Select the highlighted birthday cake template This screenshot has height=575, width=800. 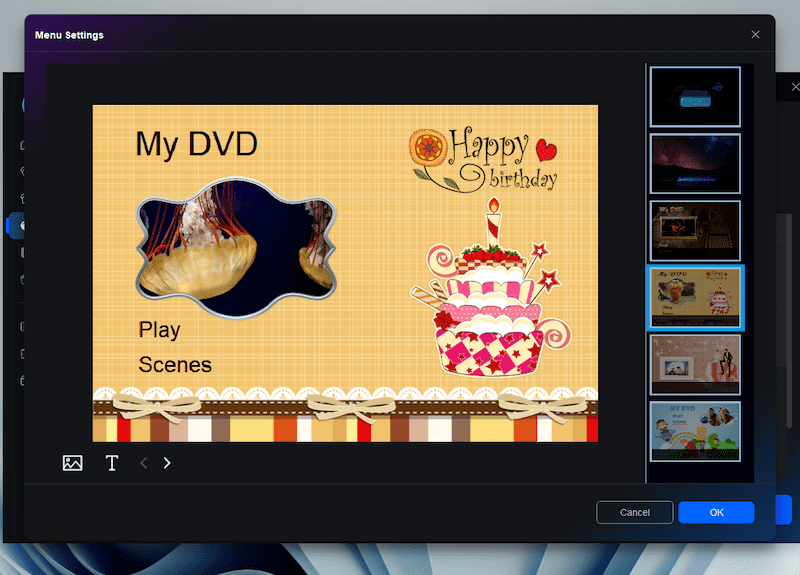(695, 297)
